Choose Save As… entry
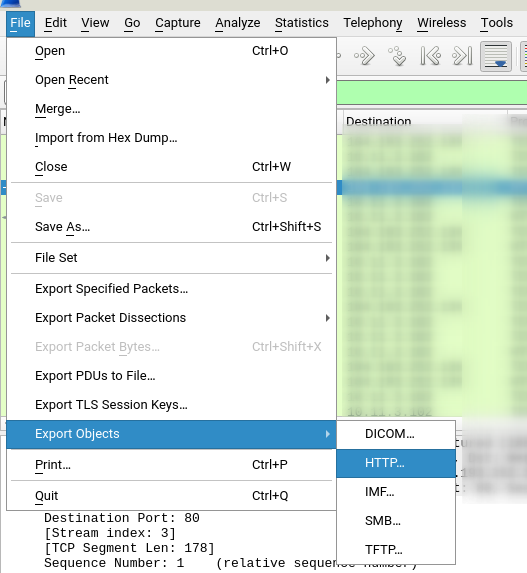 pyautogui.click(x=171, y=227)
